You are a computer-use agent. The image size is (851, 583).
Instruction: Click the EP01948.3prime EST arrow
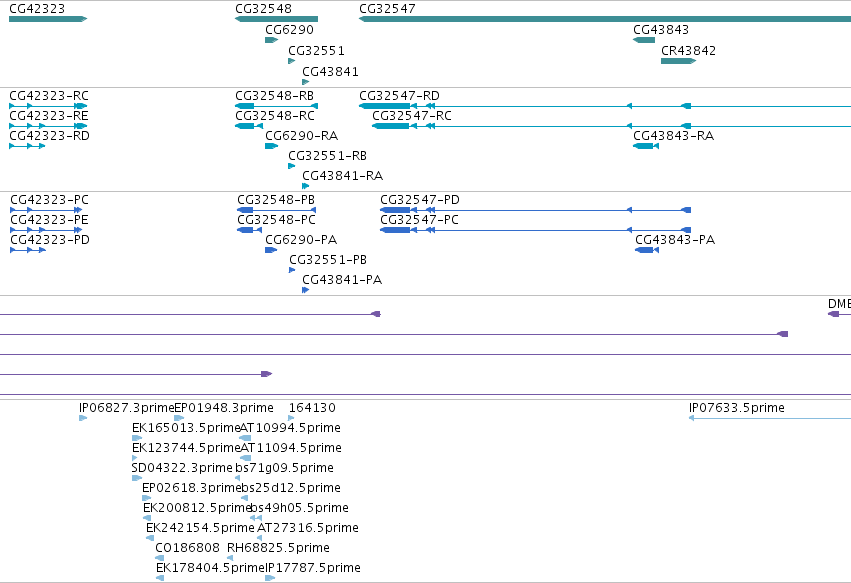point(179,418)
